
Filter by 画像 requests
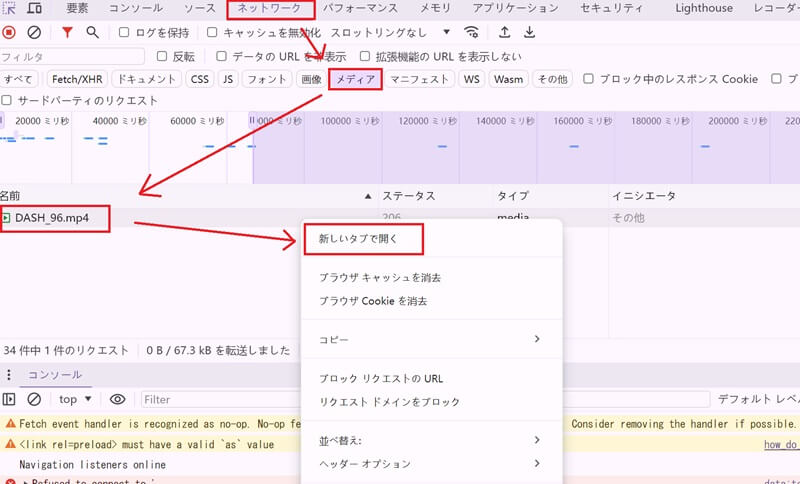coord(311,79)
